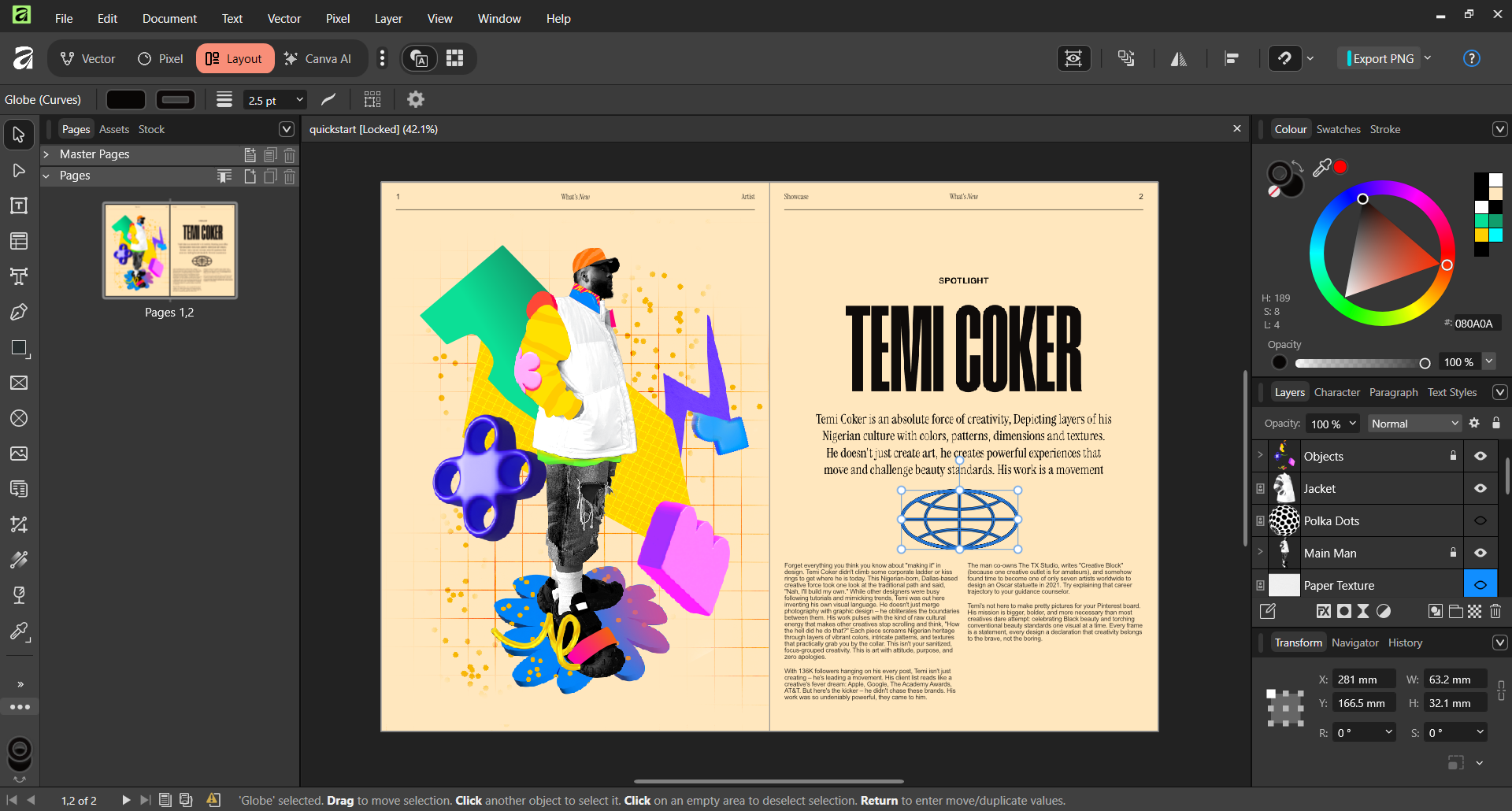Click the Pages 1,2 spread thumbnail
Image resolution: width=1512 pixels, height=811 pixels.
click(x=170, y=250)
